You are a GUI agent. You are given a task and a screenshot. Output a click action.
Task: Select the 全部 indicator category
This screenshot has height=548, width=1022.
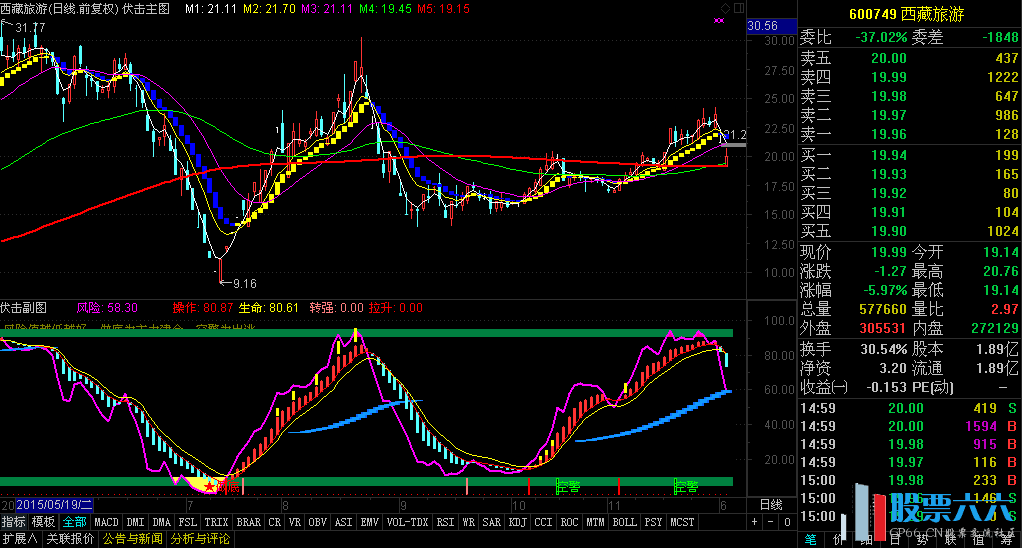74,522
